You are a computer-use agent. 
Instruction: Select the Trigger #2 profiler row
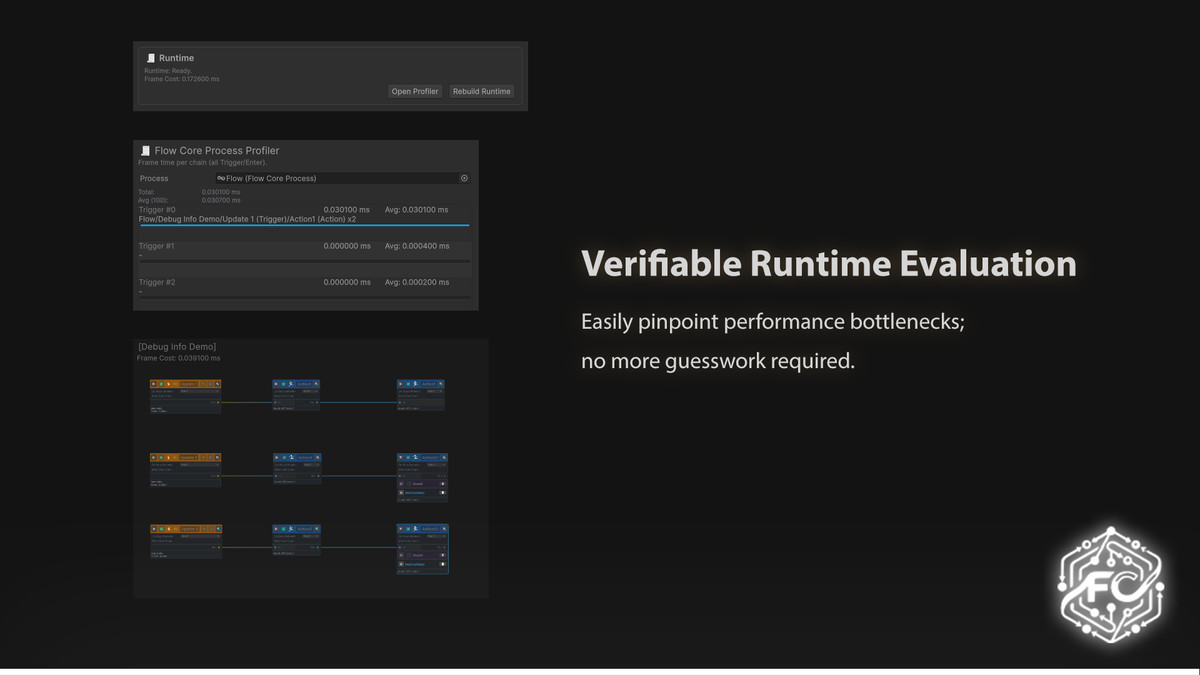tap(304, 286)
